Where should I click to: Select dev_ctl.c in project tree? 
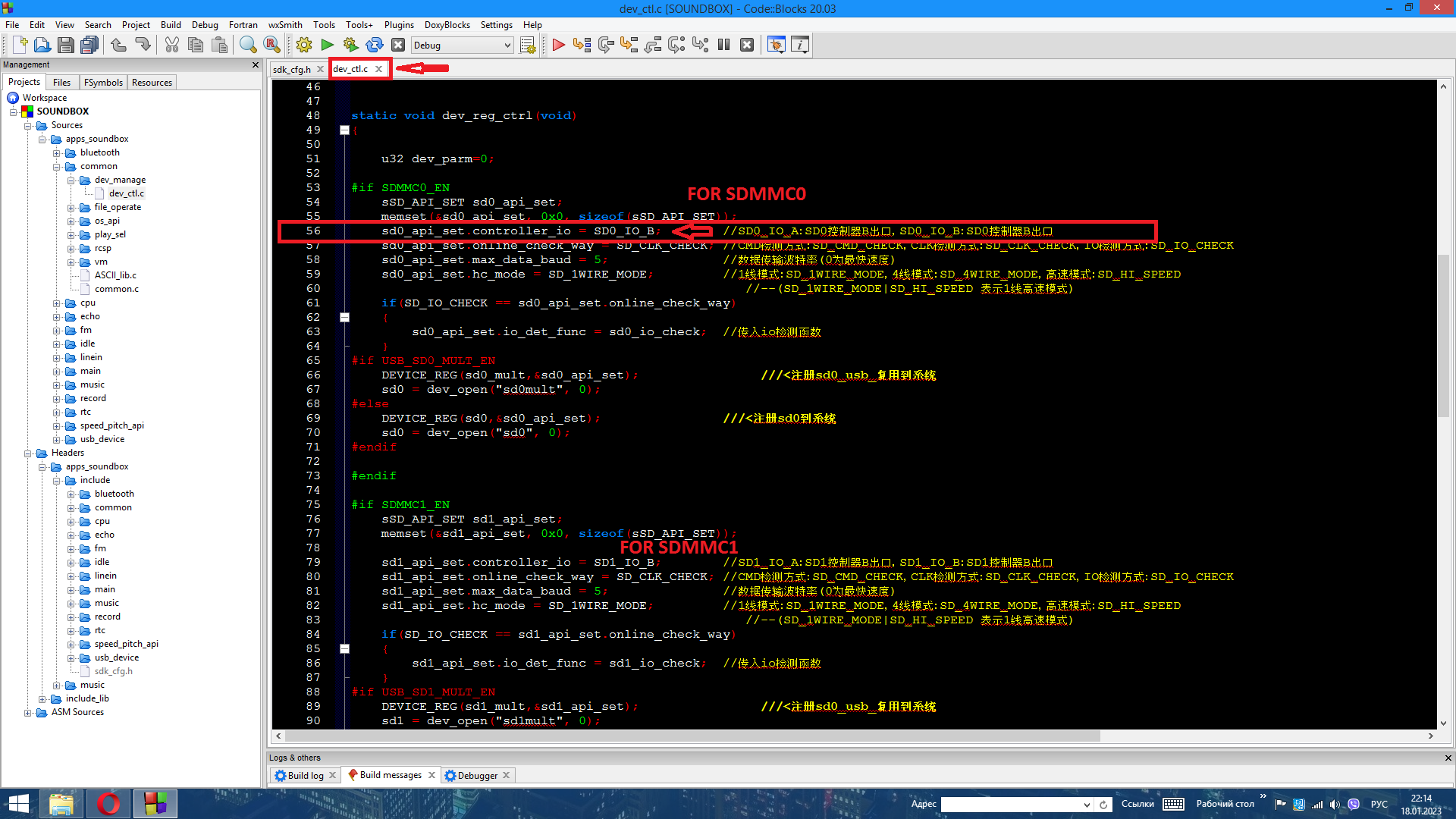tap(126, 193)
